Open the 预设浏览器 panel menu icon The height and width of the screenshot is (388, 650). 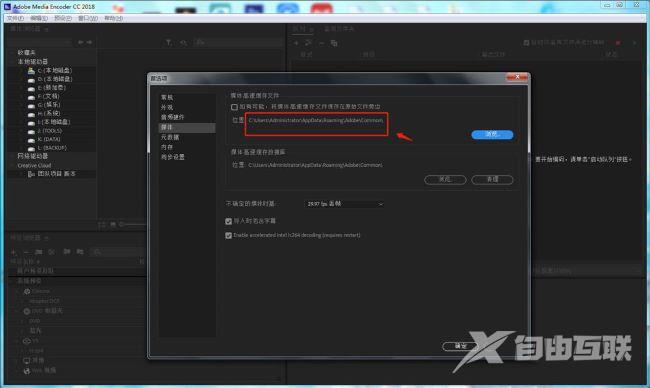[x=46, y=238]
